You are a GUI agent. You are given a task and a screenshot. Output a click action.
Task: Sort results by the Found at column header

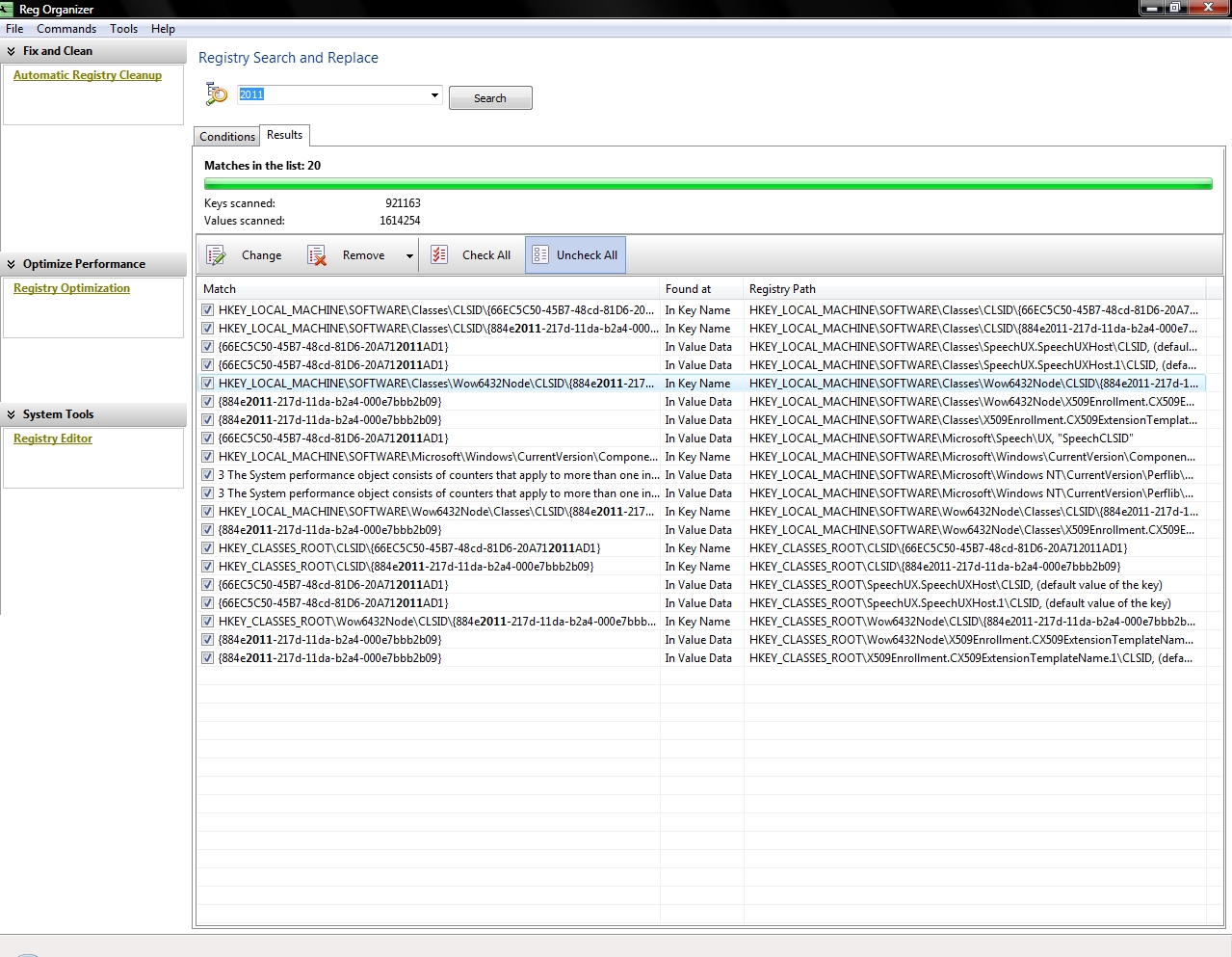coord(688,289)
